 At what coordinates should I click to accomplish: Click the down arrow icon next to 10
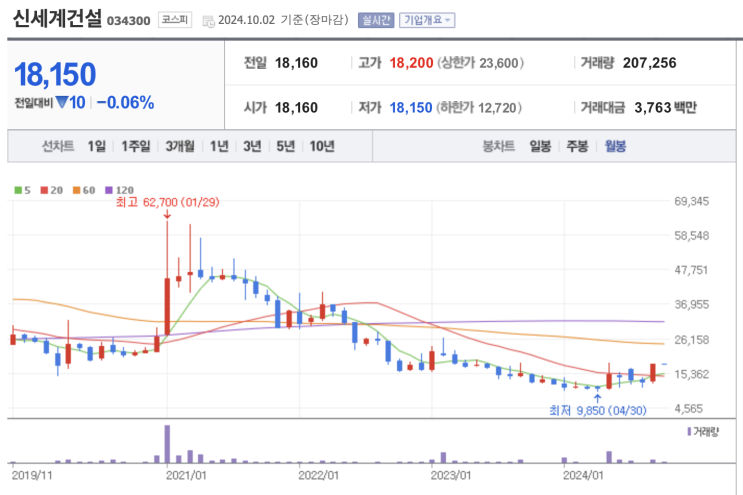(x=62, y=102)
